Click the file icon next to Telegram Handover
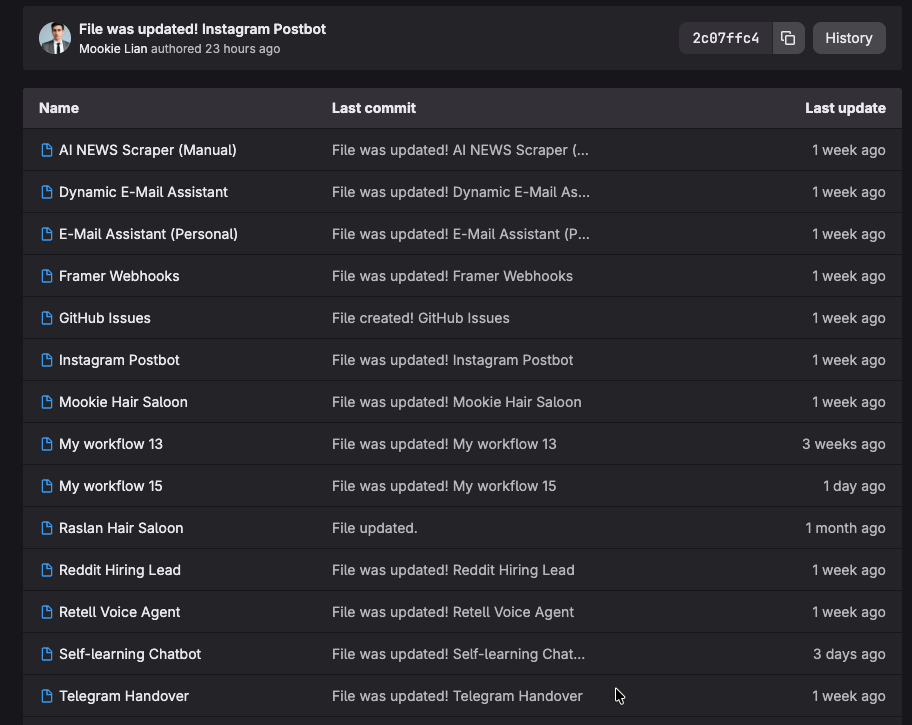 46,696
